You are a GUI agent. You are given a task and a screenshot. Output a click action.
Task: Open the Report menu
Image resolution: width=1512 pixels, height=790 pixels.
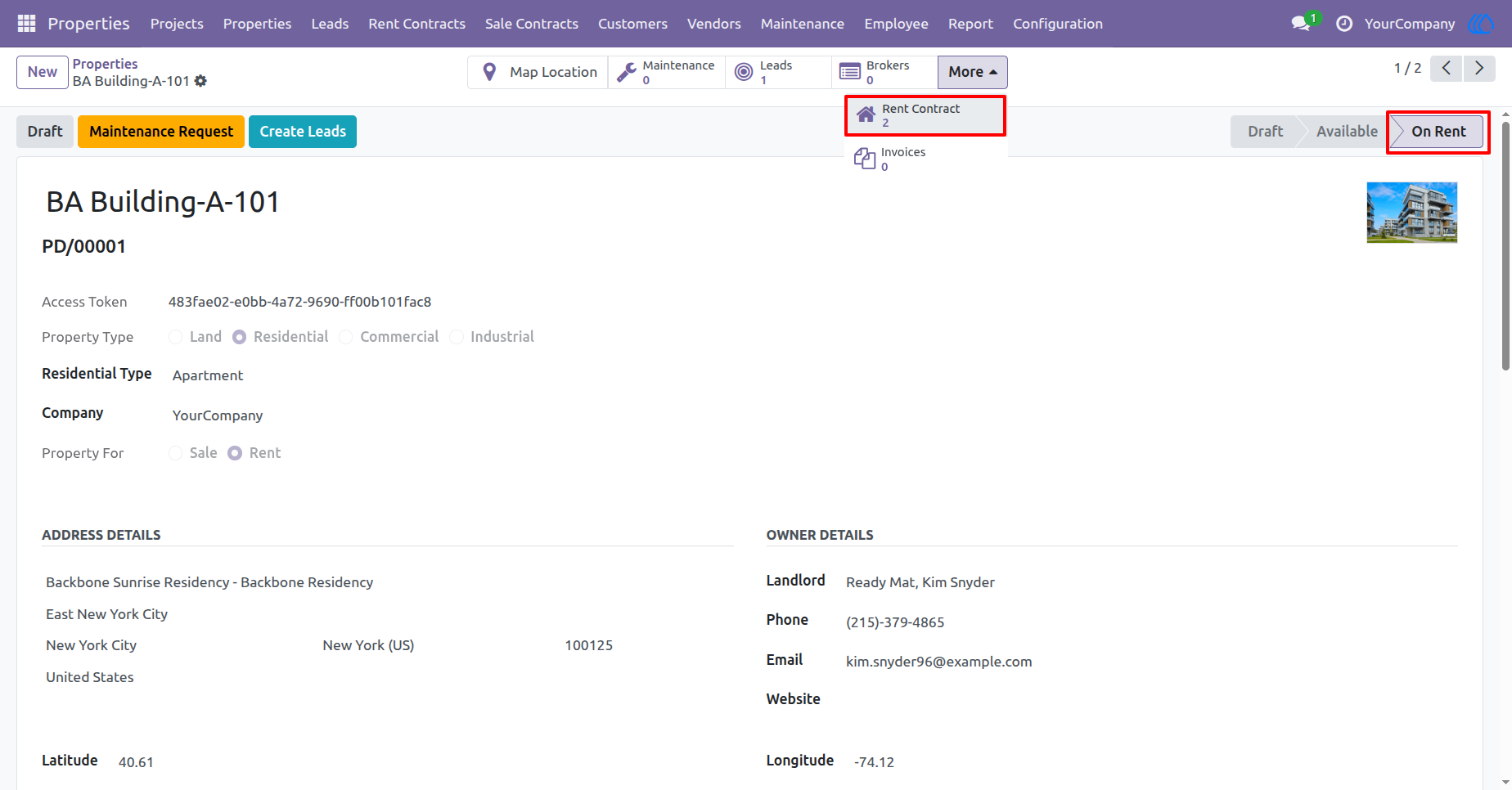click(970, 24)
